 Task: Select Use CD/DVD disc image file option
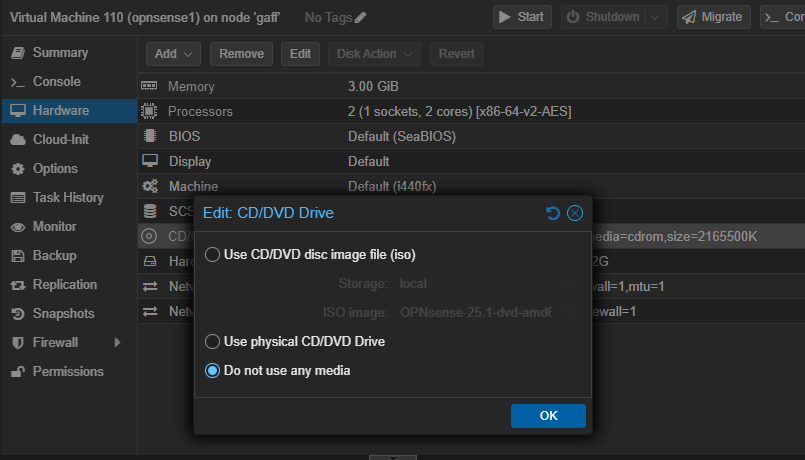(x=212, y=255)
